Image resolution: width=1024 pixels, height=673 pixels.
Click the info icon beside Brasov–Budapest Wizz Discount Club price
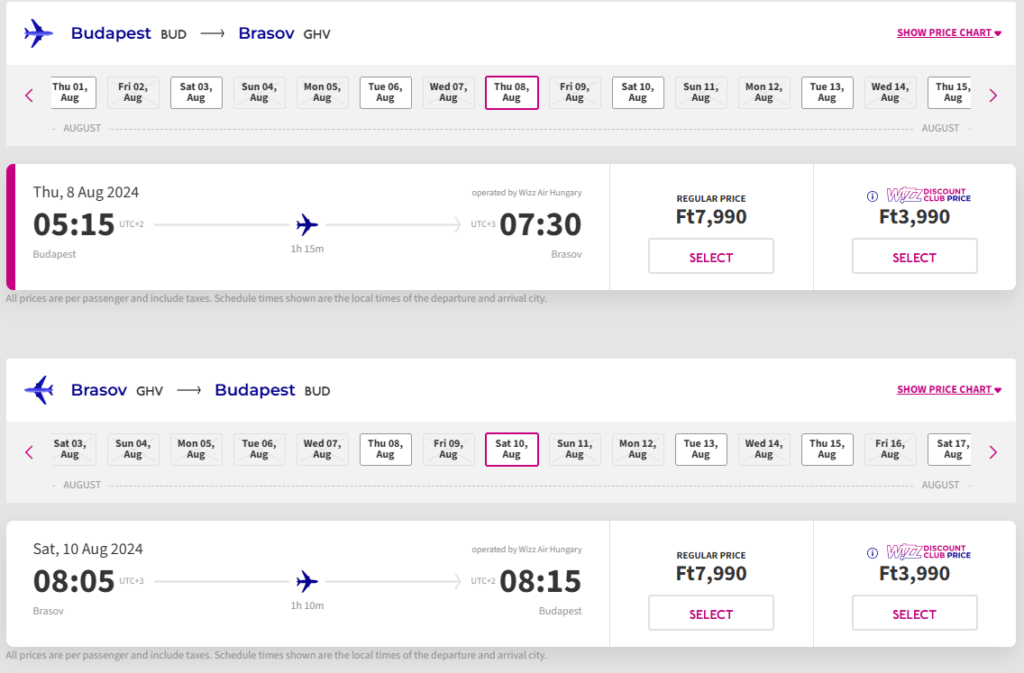click(873, 553)
